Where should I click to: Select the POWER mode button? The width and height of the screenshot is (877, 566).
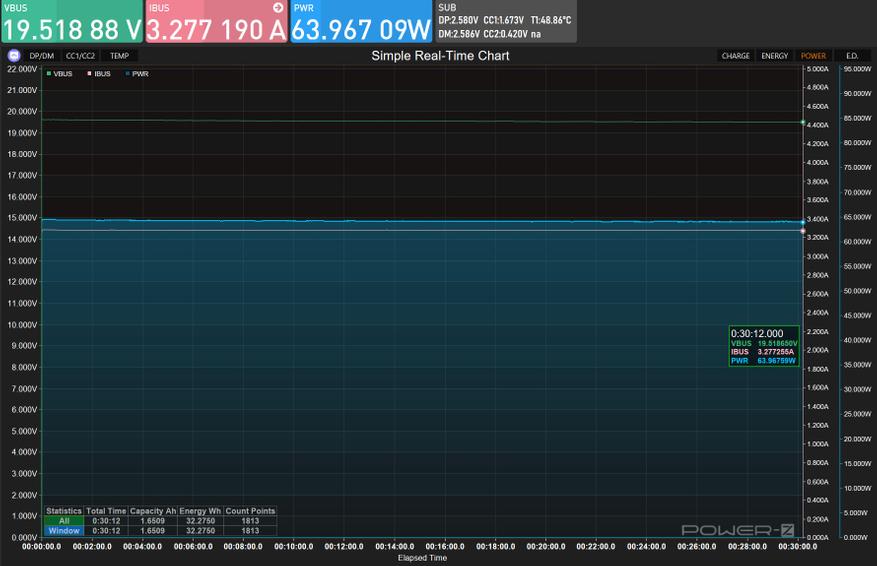[x=813, y=56]
